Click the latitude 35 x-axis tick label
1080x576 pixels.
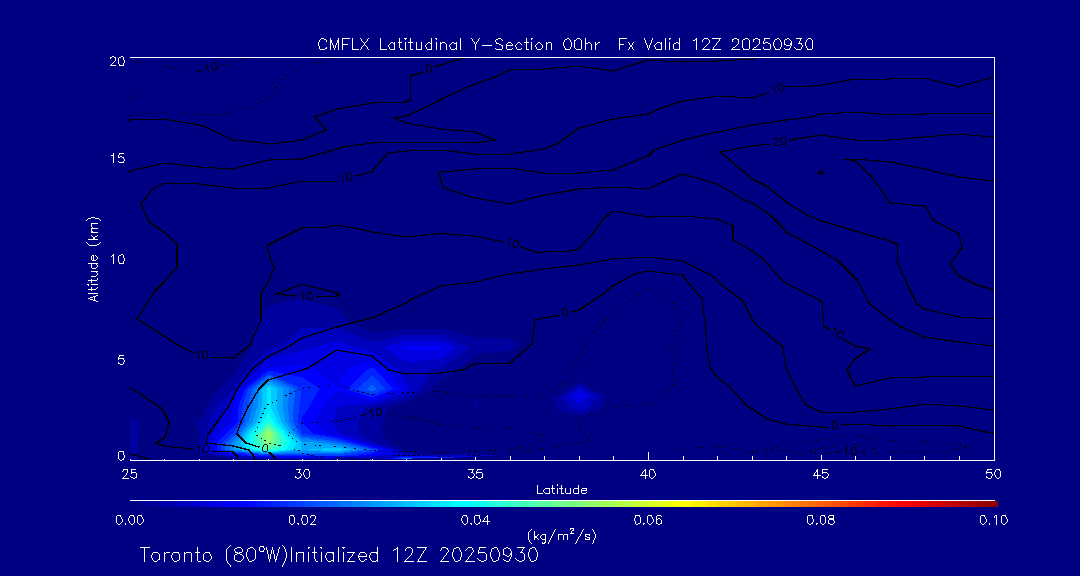tap(475, 473)
